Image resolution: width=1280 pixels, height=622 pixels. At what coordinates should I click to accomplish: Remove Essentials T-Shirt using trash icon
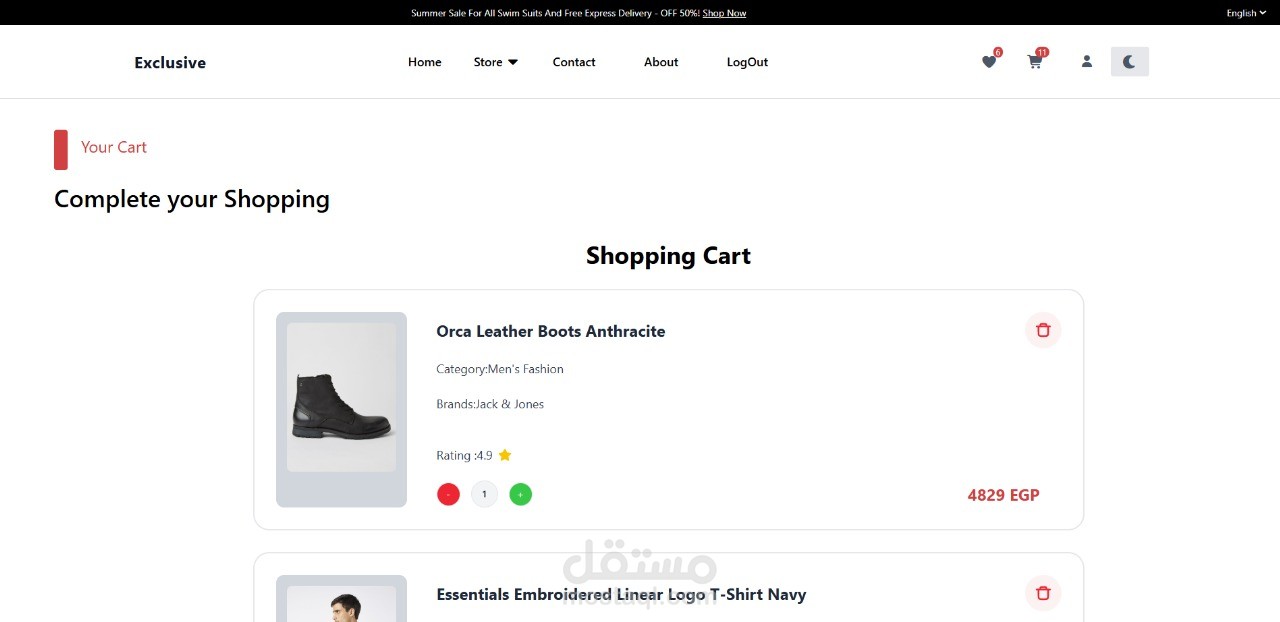click(x=1043, y=593)
